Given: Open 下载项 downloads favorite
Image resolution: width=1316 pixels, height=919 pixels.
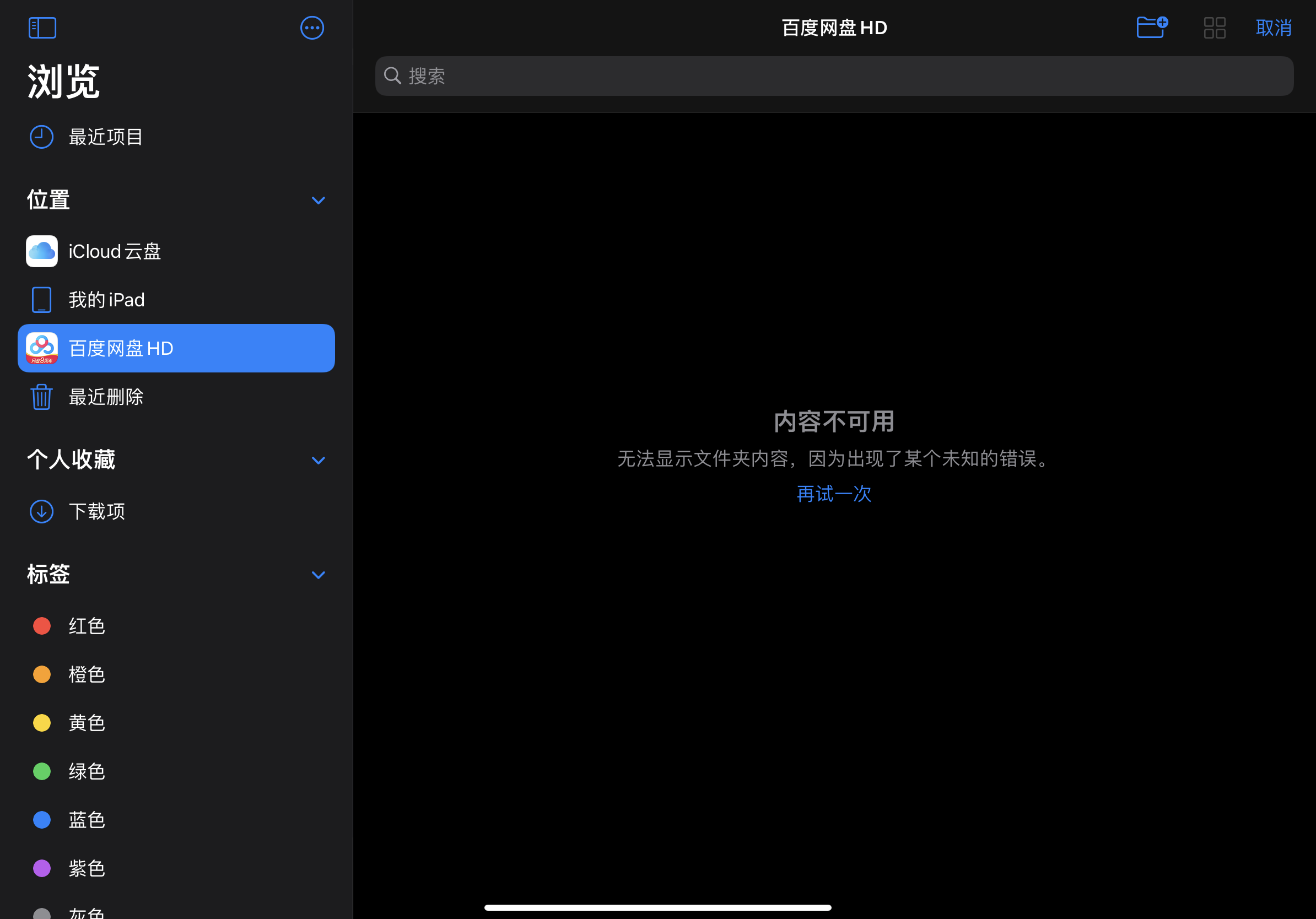Looking at the screenshot, I should click(x=96, y=511).
